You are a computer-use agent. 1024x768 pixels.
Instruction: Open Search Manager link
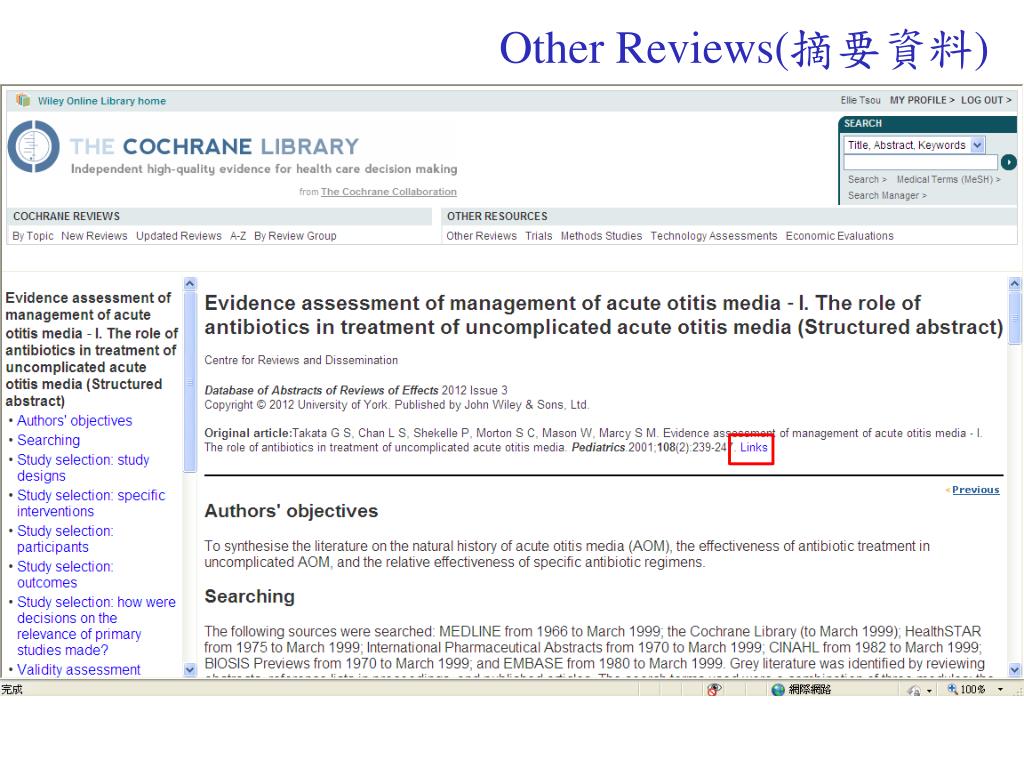click(887, 195)
